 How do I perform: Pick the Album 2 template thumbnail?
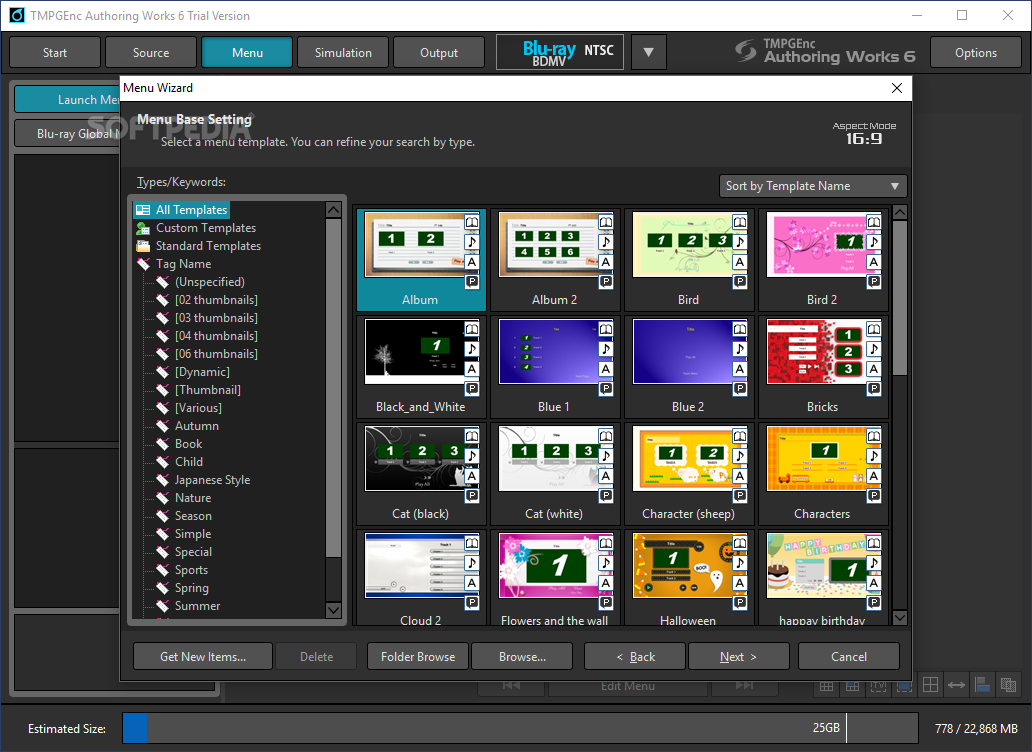(555, 259)
